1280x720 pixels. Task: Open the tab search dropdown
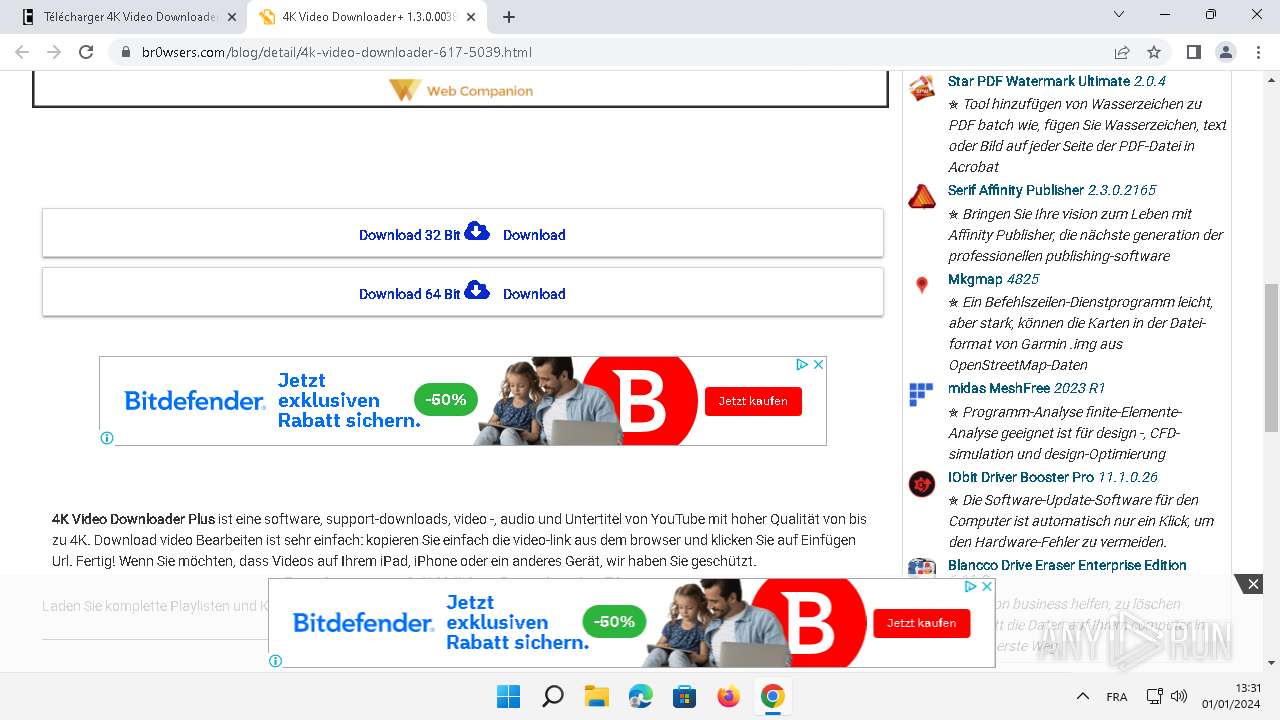[1119, 15]
